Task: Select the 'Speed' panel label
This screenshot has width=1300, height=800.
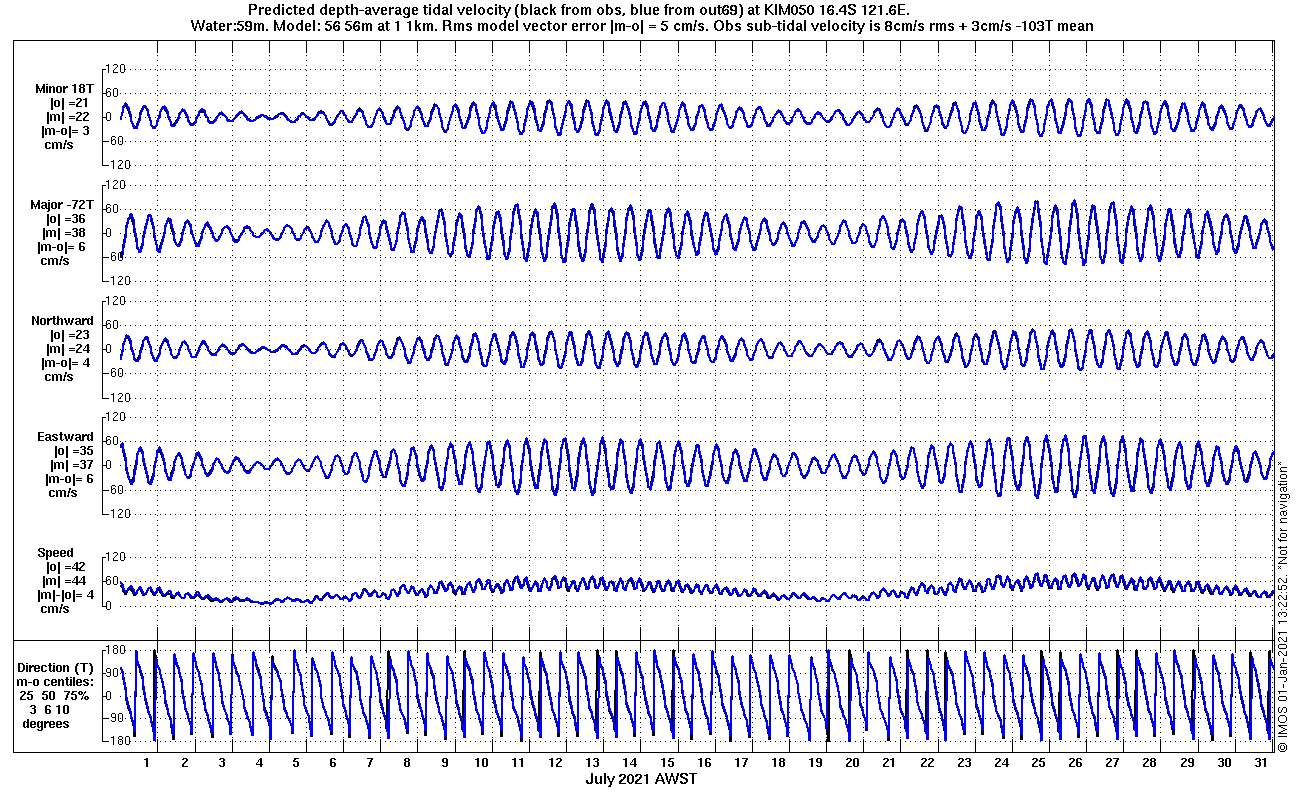Action: tap(55, 552)
